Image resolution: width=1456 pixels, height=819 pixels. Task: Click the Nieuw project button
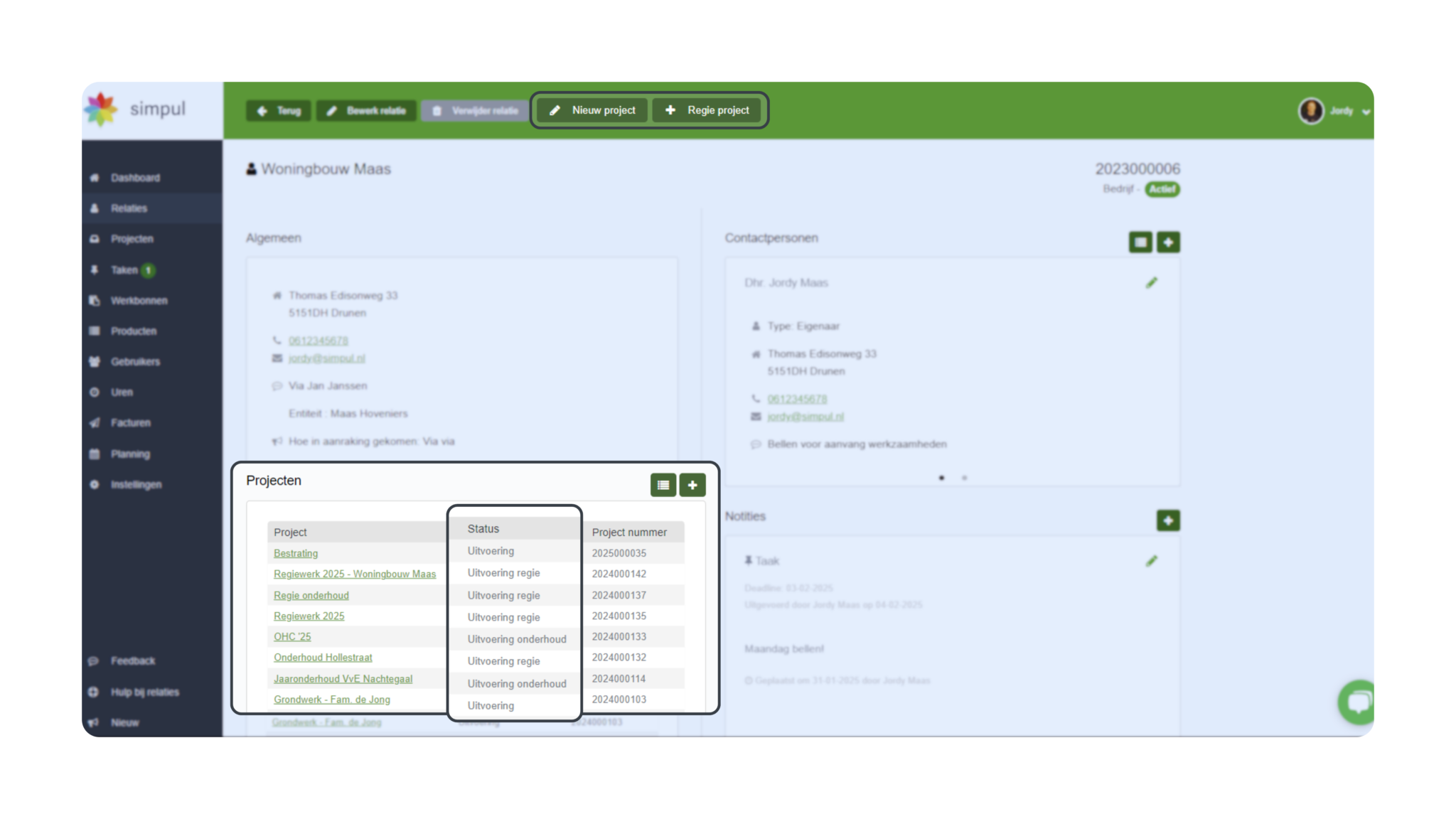pos(592,110)
